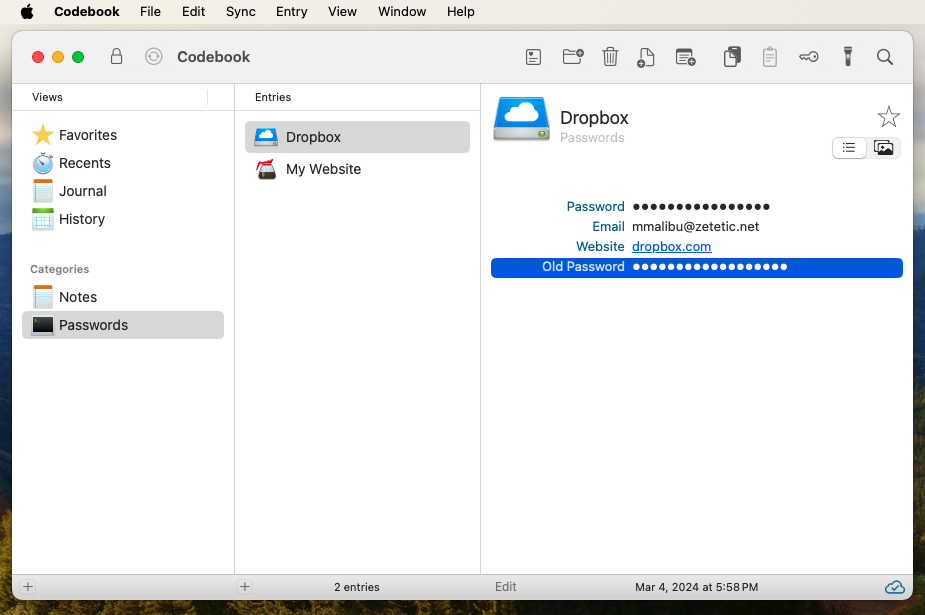Click the Dropbox title in the detail pane
The height and width of the screenshot is (615, 925).
point(594,118)
